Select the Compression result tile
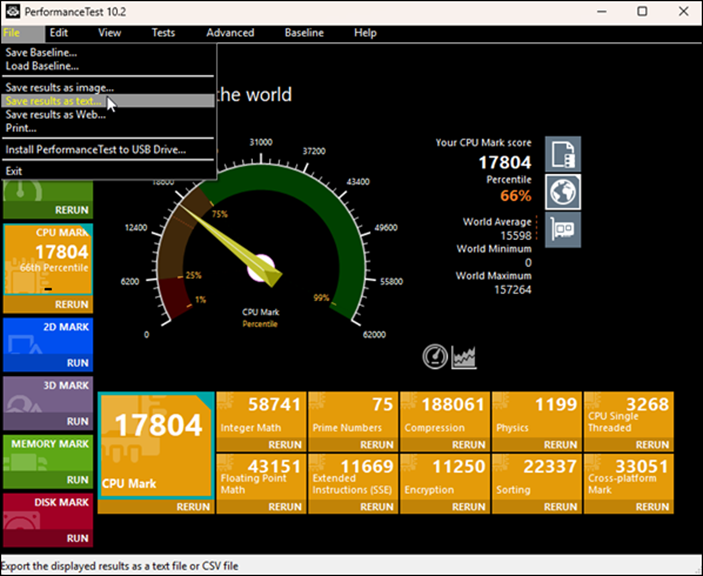Screen dimensions: 703x576 point(445,415)
